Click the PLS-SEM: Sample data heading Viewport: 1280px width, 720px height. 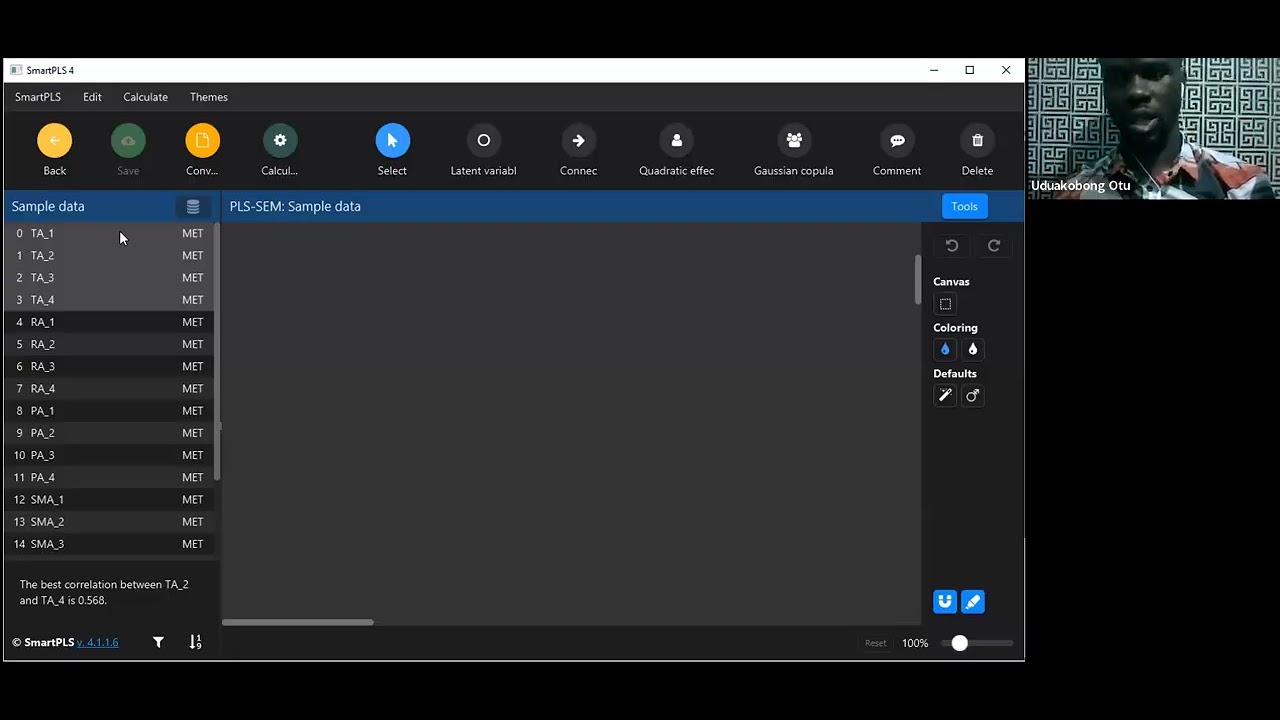[x=295, y=206]
